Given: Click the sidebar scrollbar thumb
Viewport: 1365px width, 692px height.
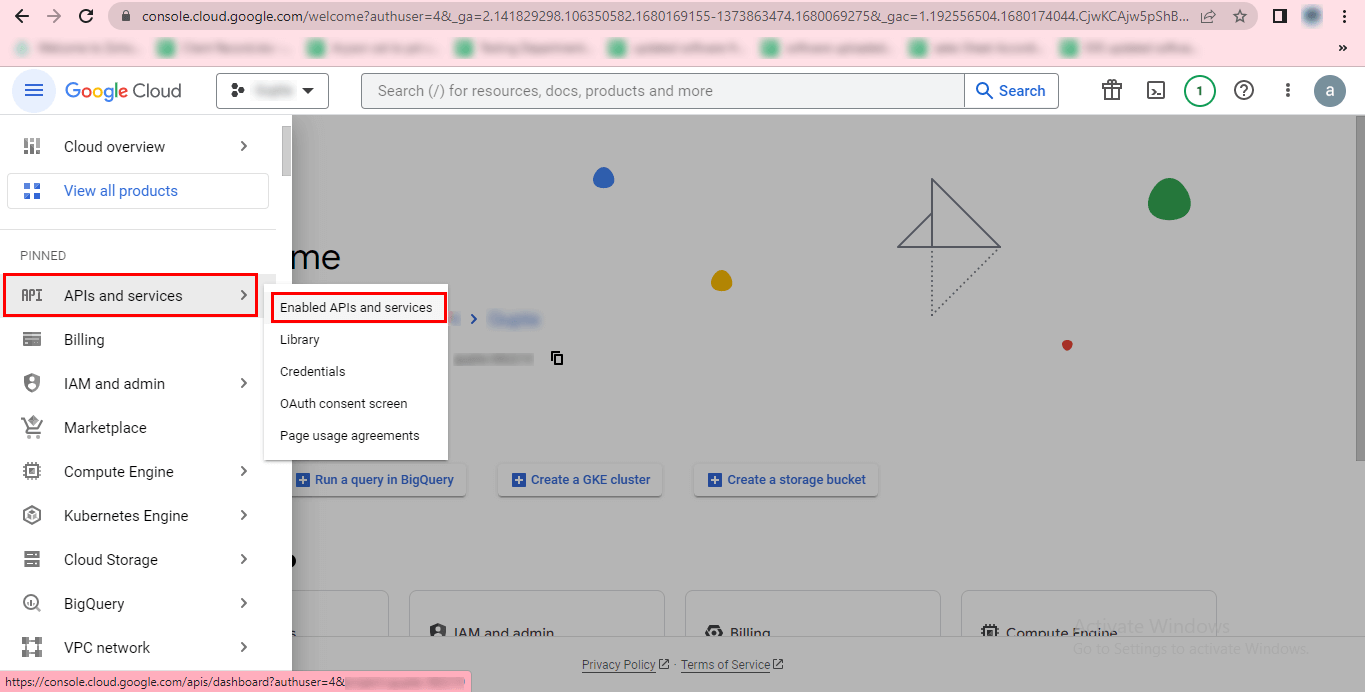Looking at the screenshot, I should pyautogui.click(x=287, y=151).
